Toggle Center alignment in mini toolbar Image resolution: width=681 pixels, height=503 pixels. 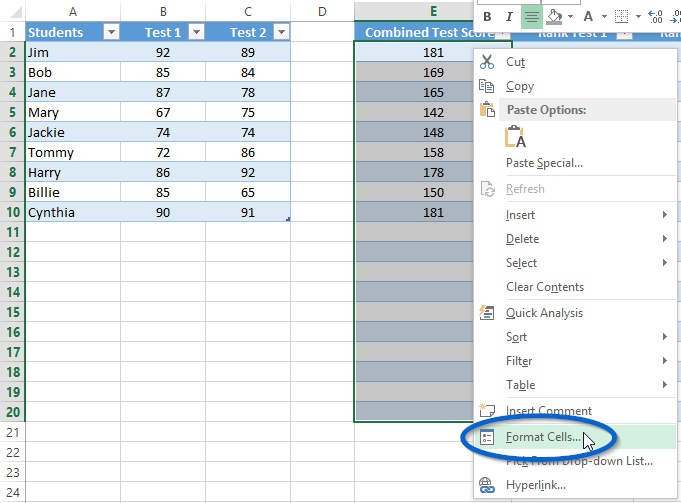tap(532, 17)
